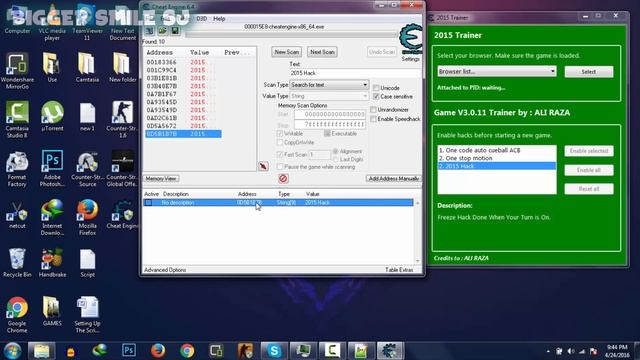Open the process list icon in Cheat Engine
The width and height of the screenshot is (640, 360).
[149, 31]
